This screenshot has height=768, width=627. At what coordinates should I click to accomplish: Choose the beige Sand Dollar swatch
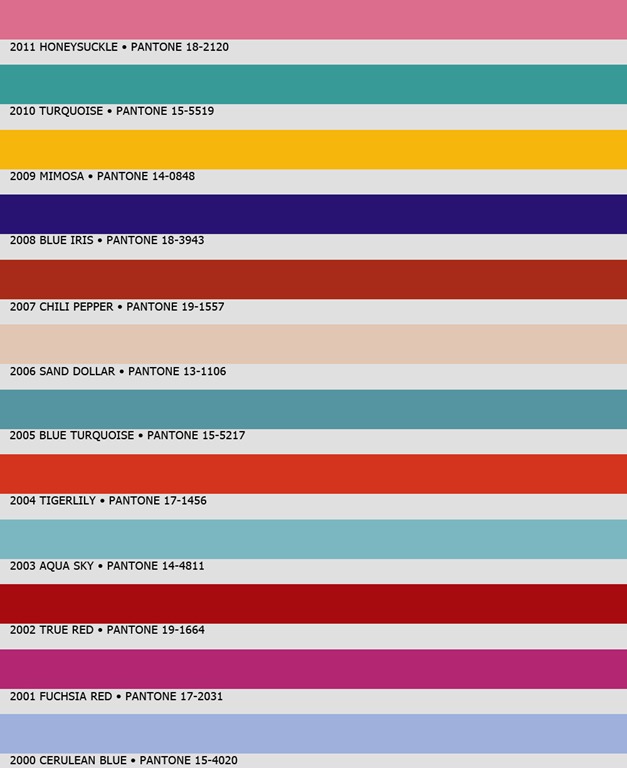[313, 344]
